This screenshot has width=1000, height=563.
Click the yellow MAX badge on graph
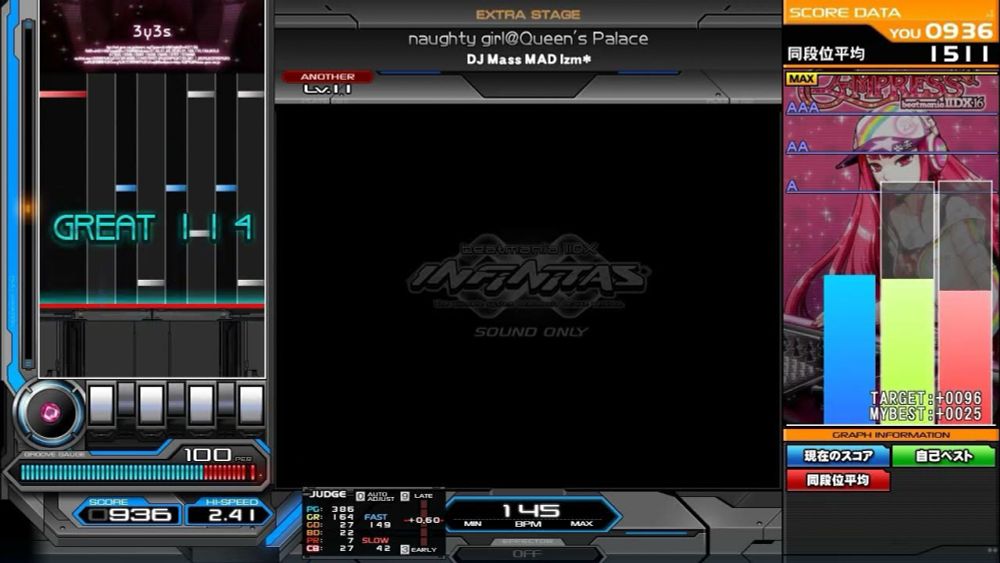point(801,78)
